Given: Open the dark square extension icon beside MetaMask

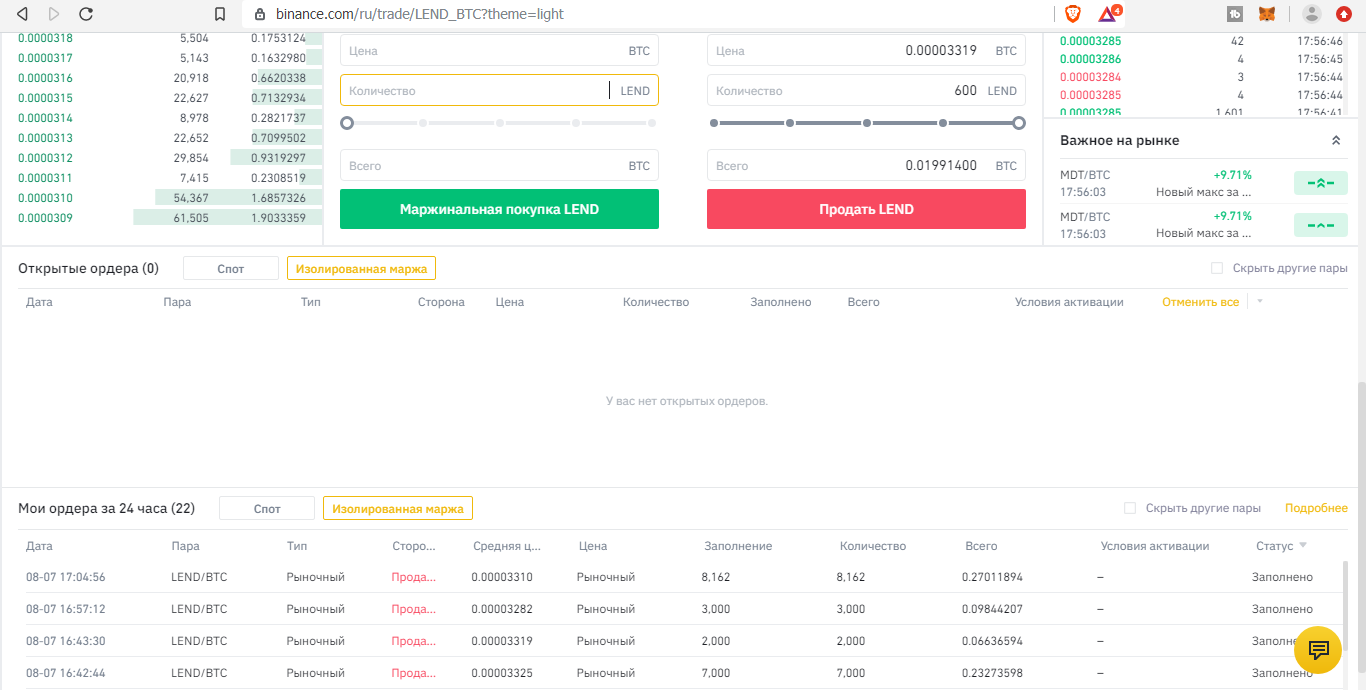Looking at the screenshot, I should point(1235,14).
